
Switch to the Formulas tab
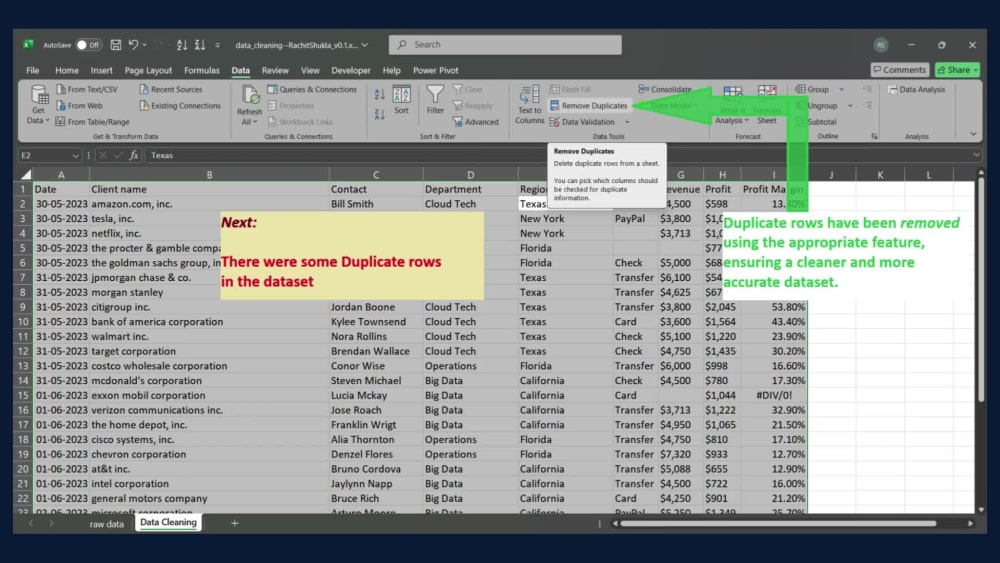202,70
